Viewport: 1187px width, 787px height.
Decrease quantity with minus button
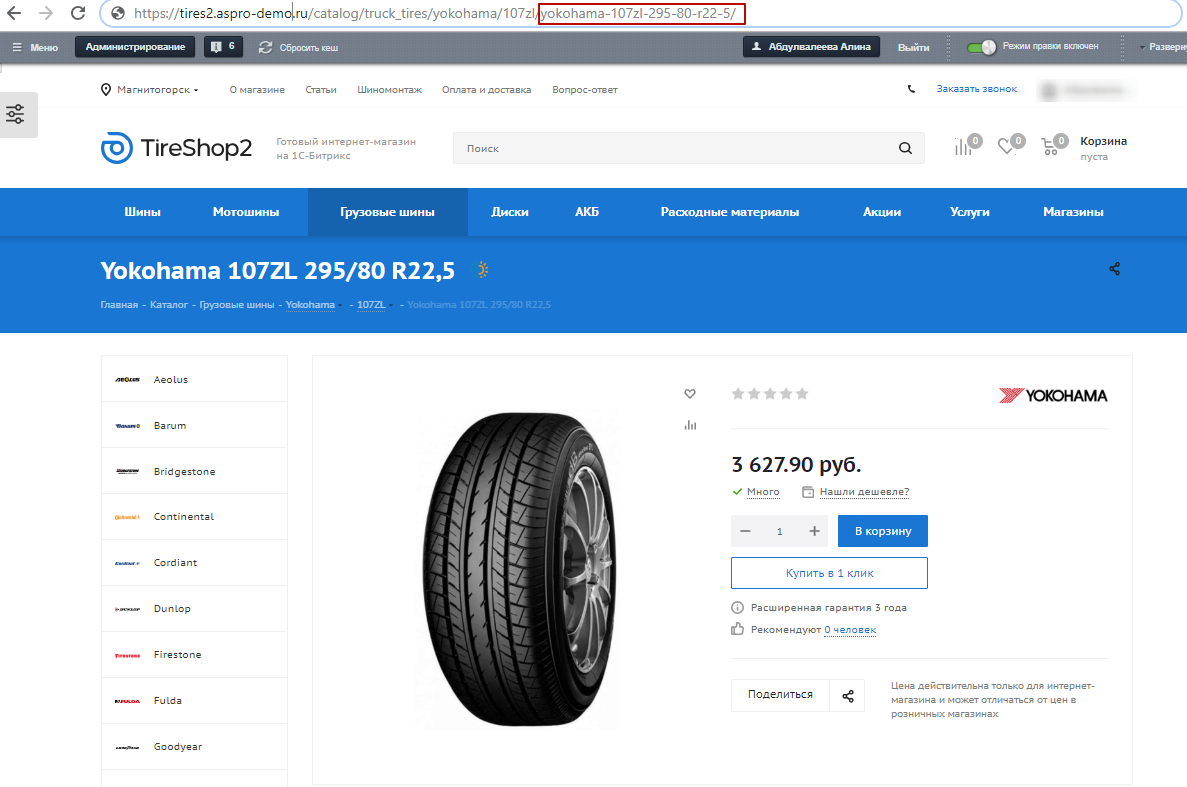pyautogui.click(x=745, y=531)
